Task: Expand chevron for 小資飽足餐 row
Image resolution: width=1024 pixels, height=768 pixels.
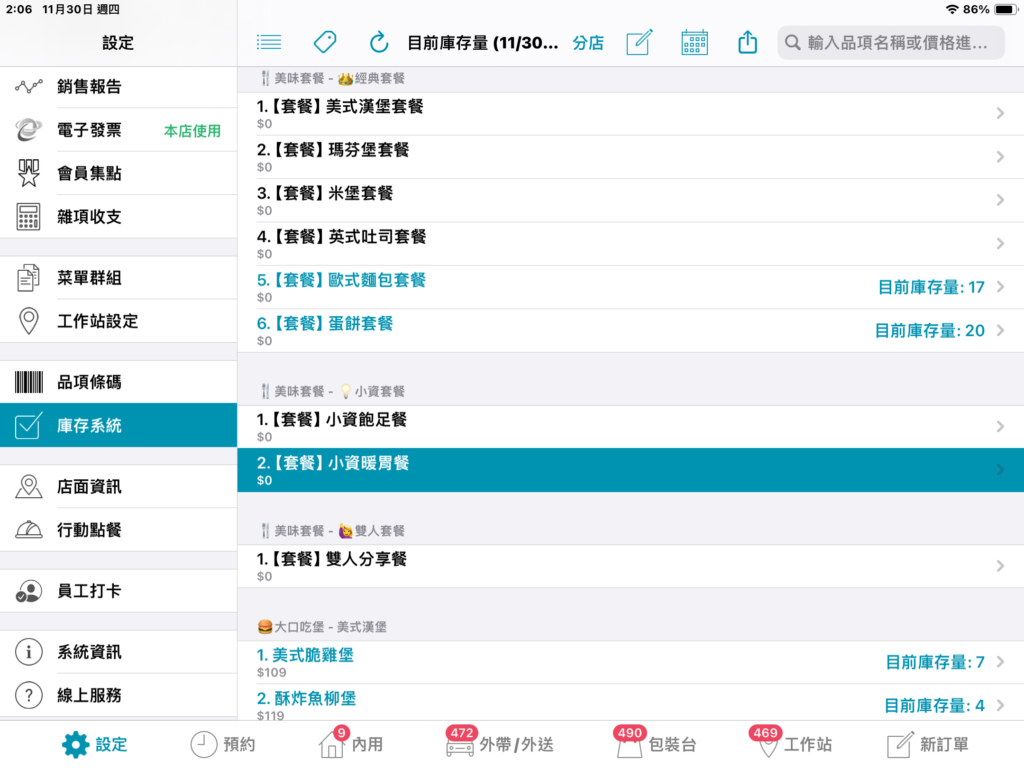Action: pos(1000,426)
